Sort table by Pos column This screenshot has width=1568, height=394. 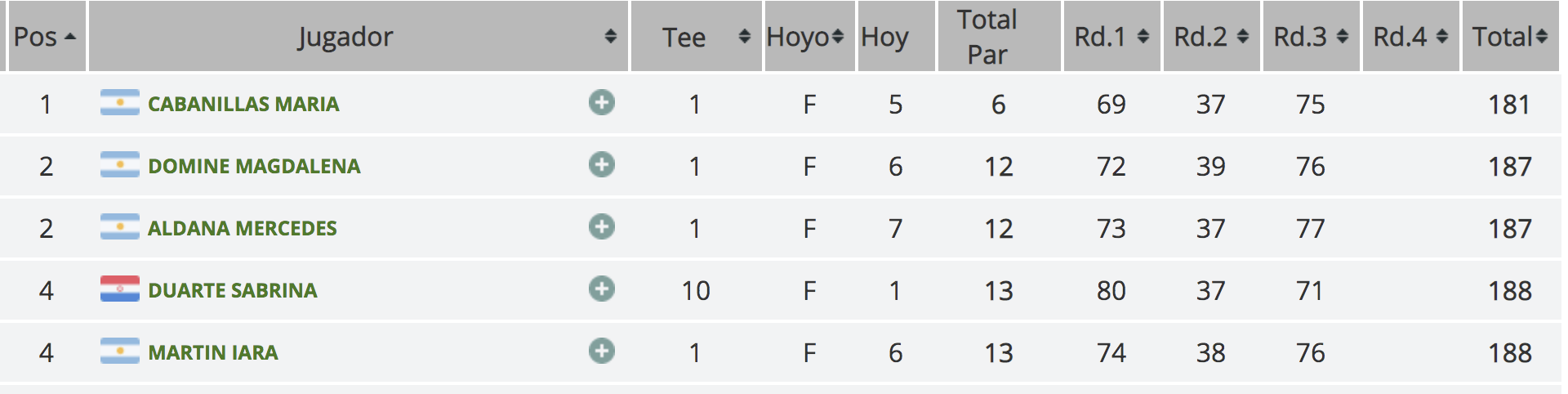tap(46, 36)
